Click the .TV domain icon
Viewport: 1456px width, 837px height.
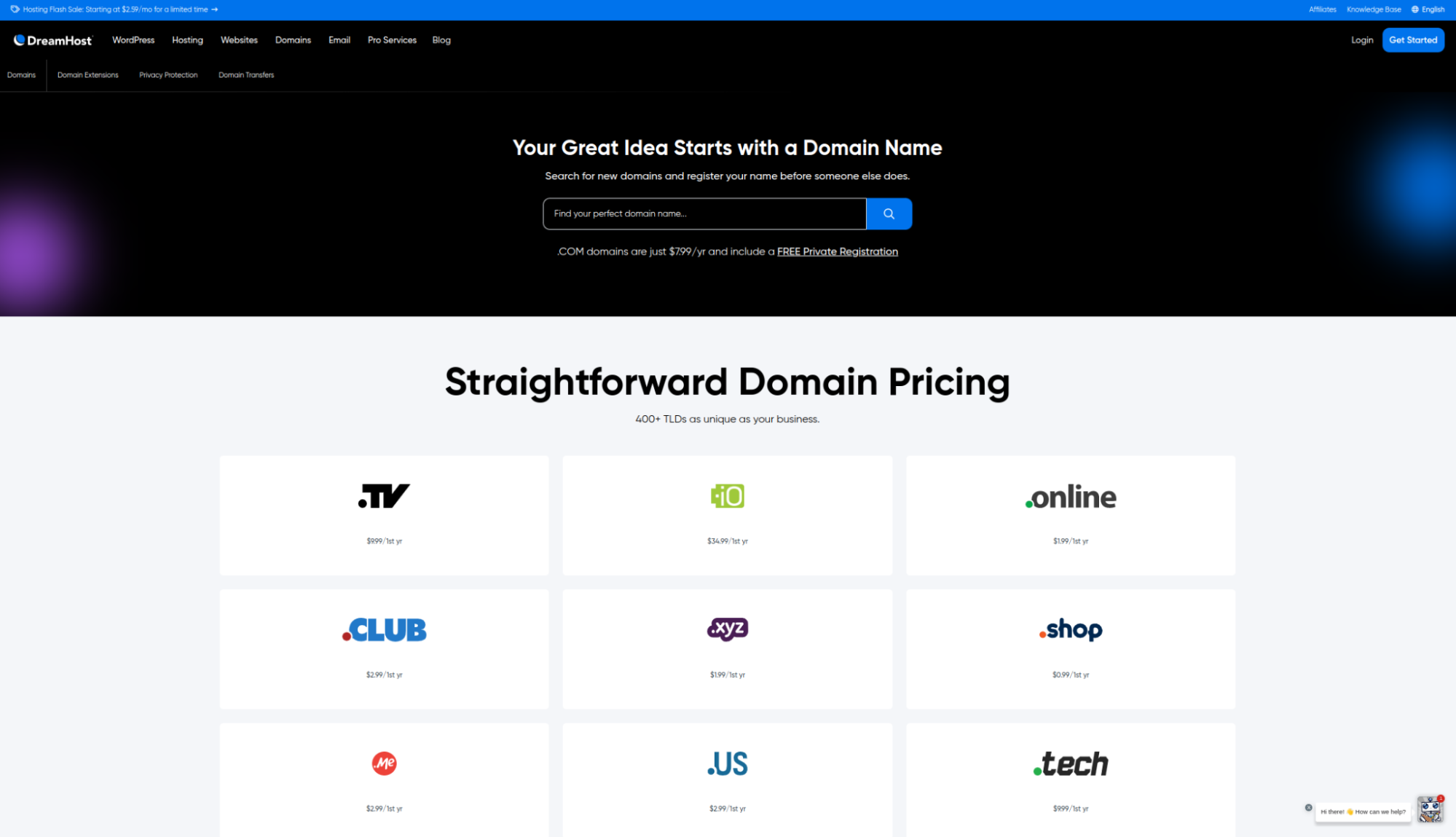click(x=383, y=495)
